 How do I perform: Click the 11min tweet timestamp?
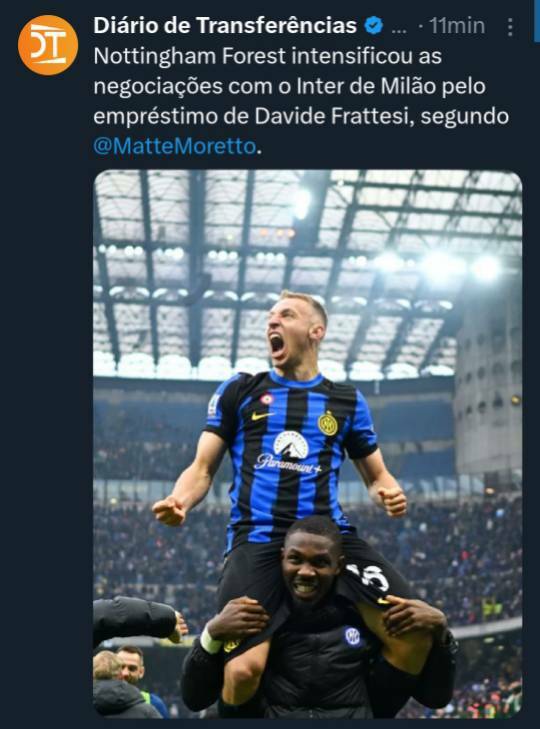[456, 26]
